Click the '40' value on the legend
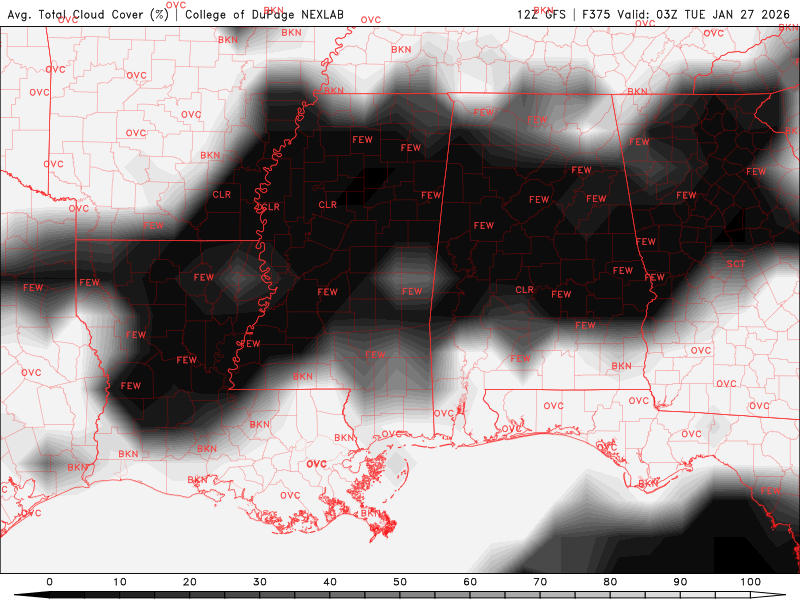This screenshot has height=600, width=800. click(330, 582)
